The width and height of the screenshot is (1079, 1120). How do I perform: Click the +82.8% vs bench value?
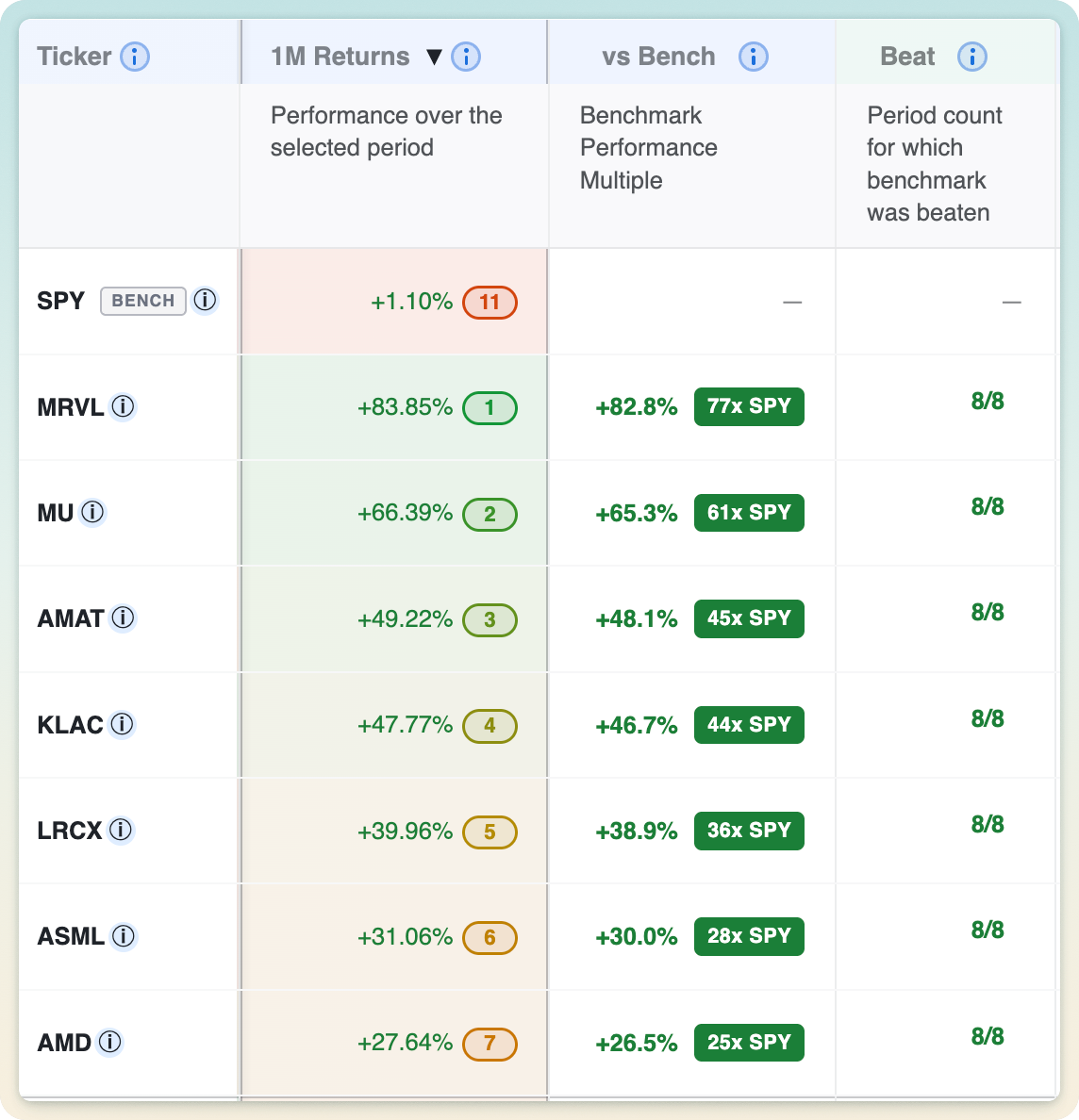[637, 407]
